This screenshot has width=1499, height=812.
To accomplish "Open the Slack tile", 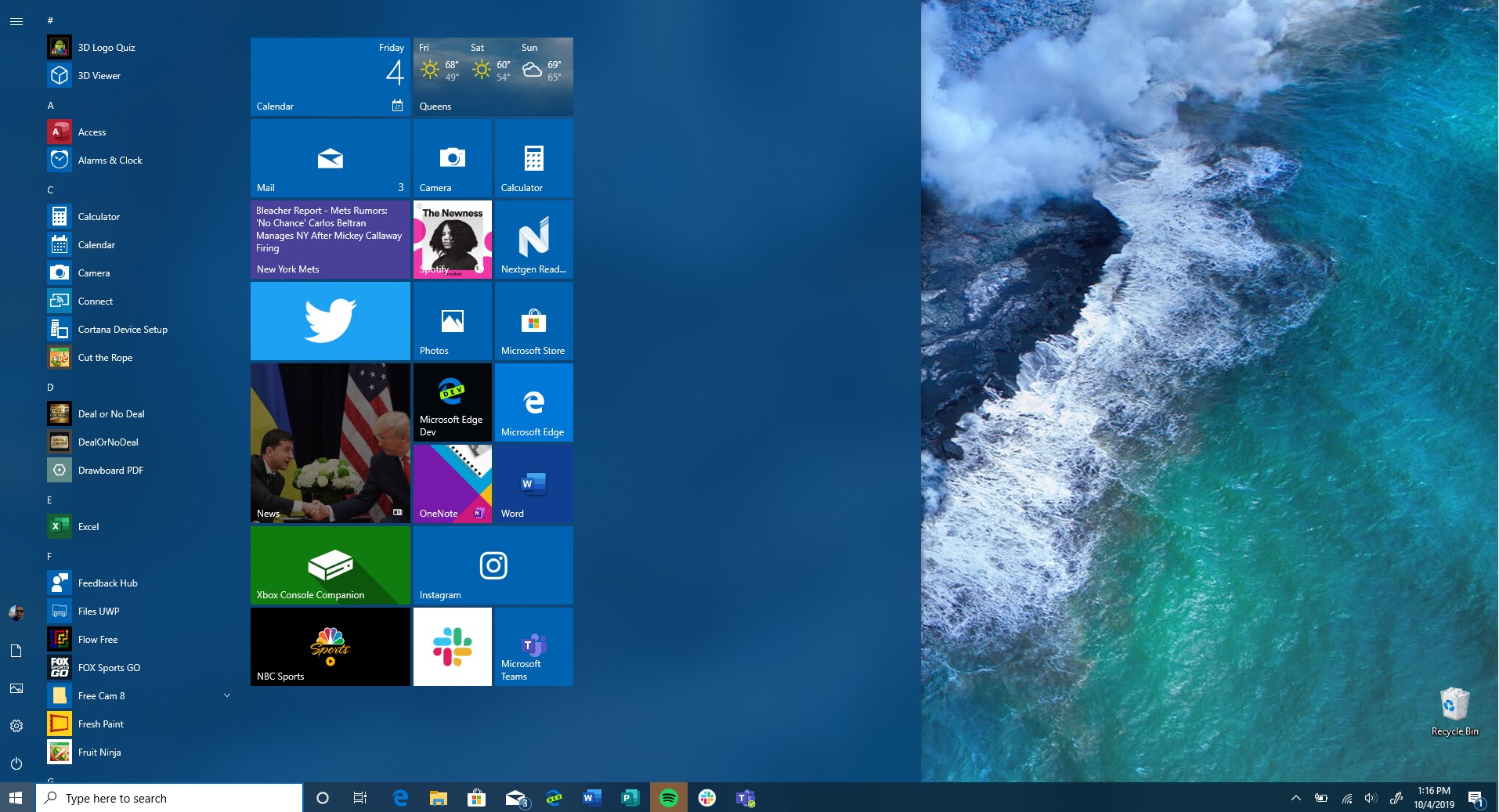I will click(x=452, y=647).
